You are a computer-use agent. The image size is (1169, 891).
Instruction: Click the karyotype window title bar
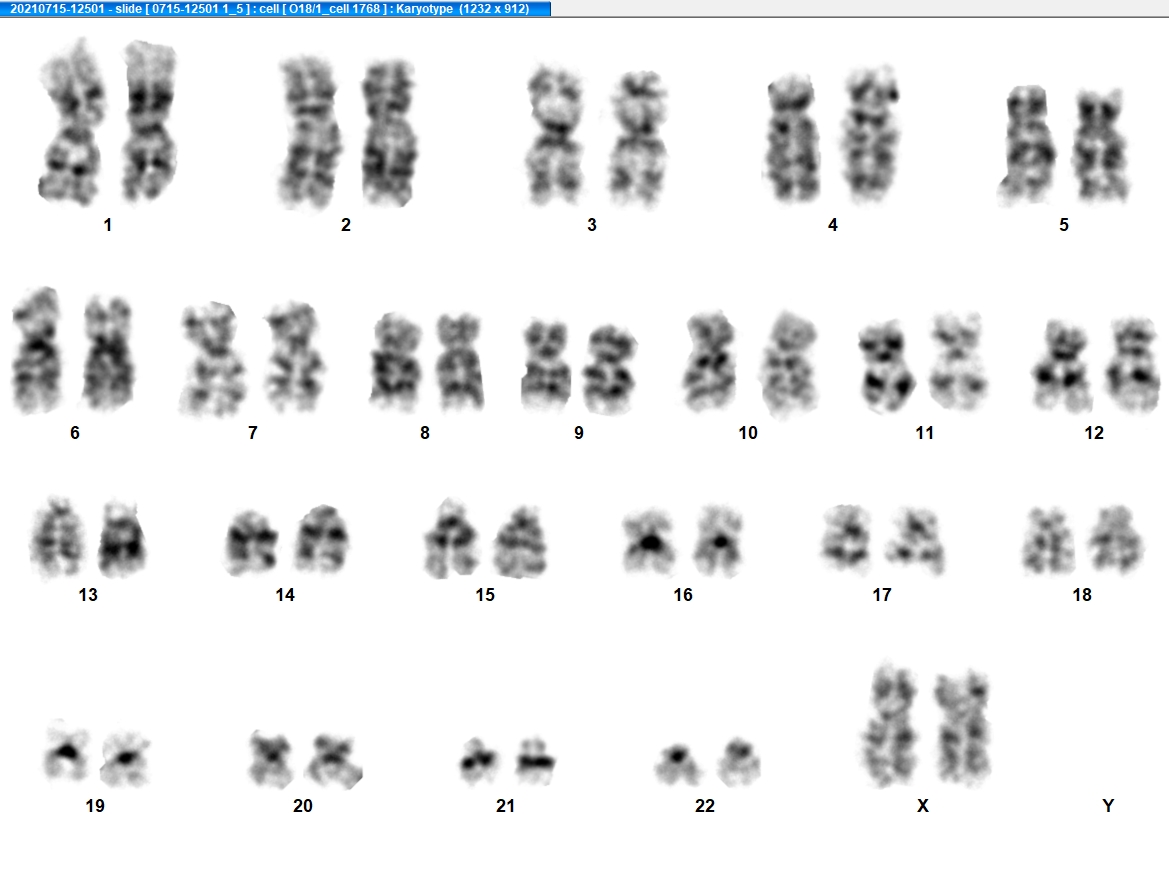coord(275,9)
